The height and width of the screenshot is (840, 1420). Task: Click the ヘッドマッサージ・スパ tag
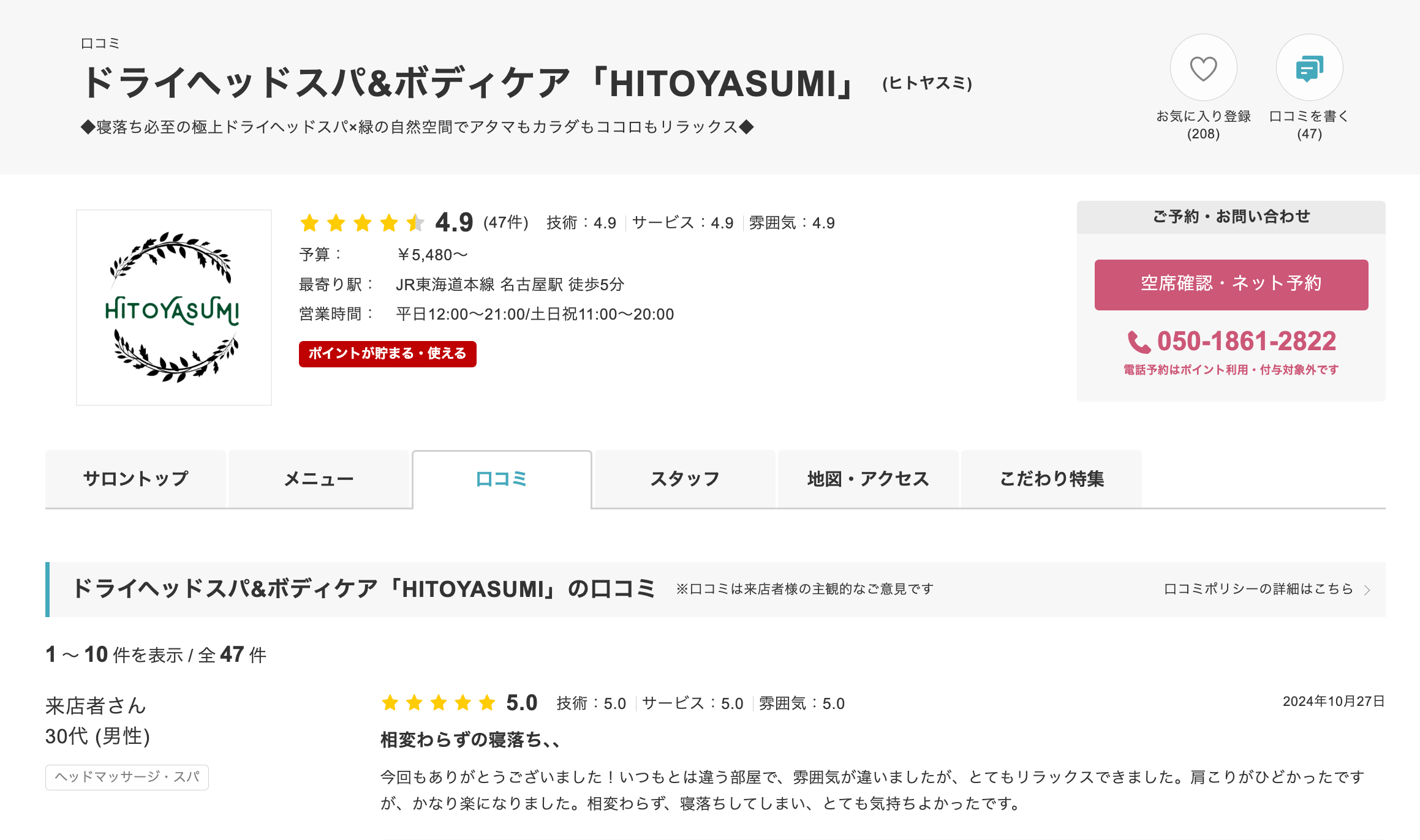point(127,777)
